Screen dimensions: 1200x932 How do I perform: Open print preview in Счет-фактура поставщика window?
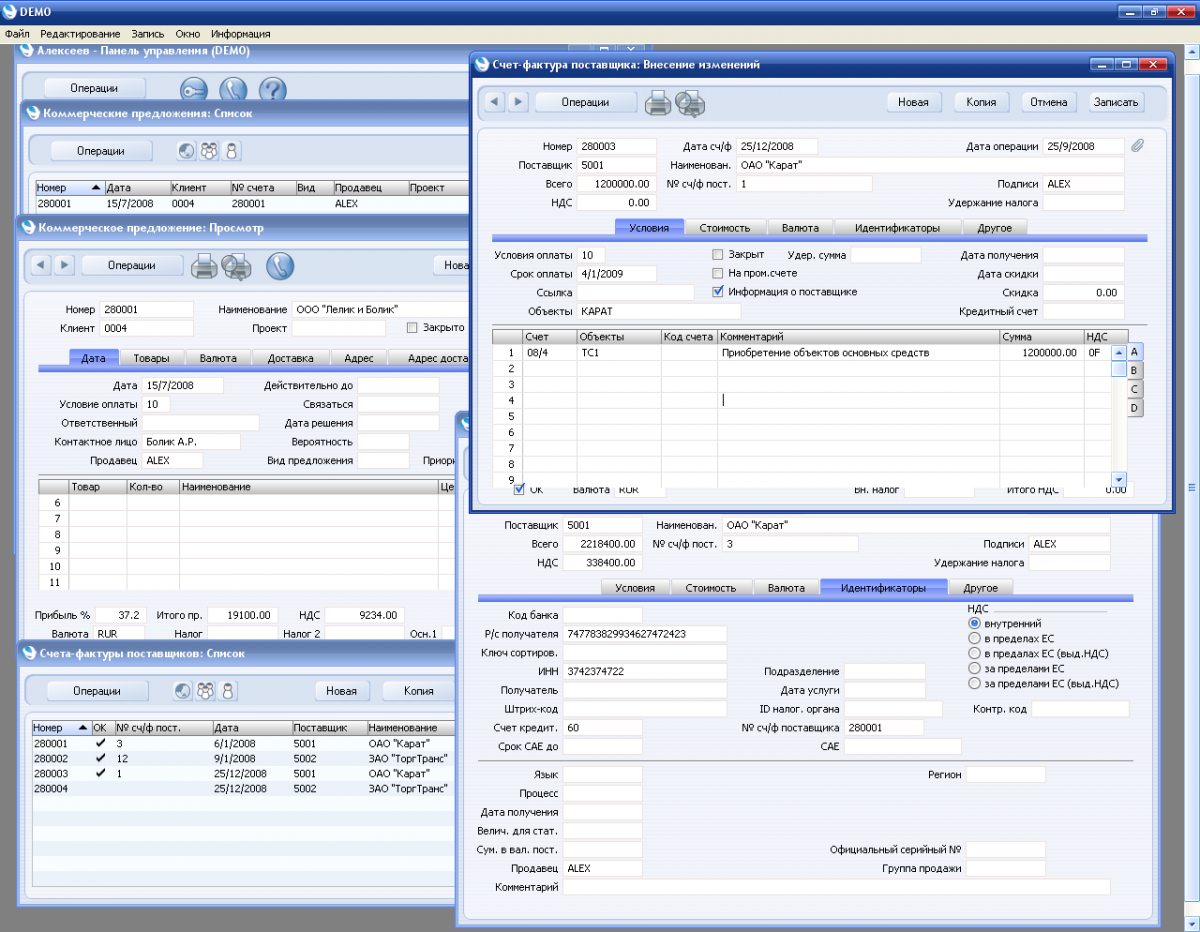tap(690, 102)
